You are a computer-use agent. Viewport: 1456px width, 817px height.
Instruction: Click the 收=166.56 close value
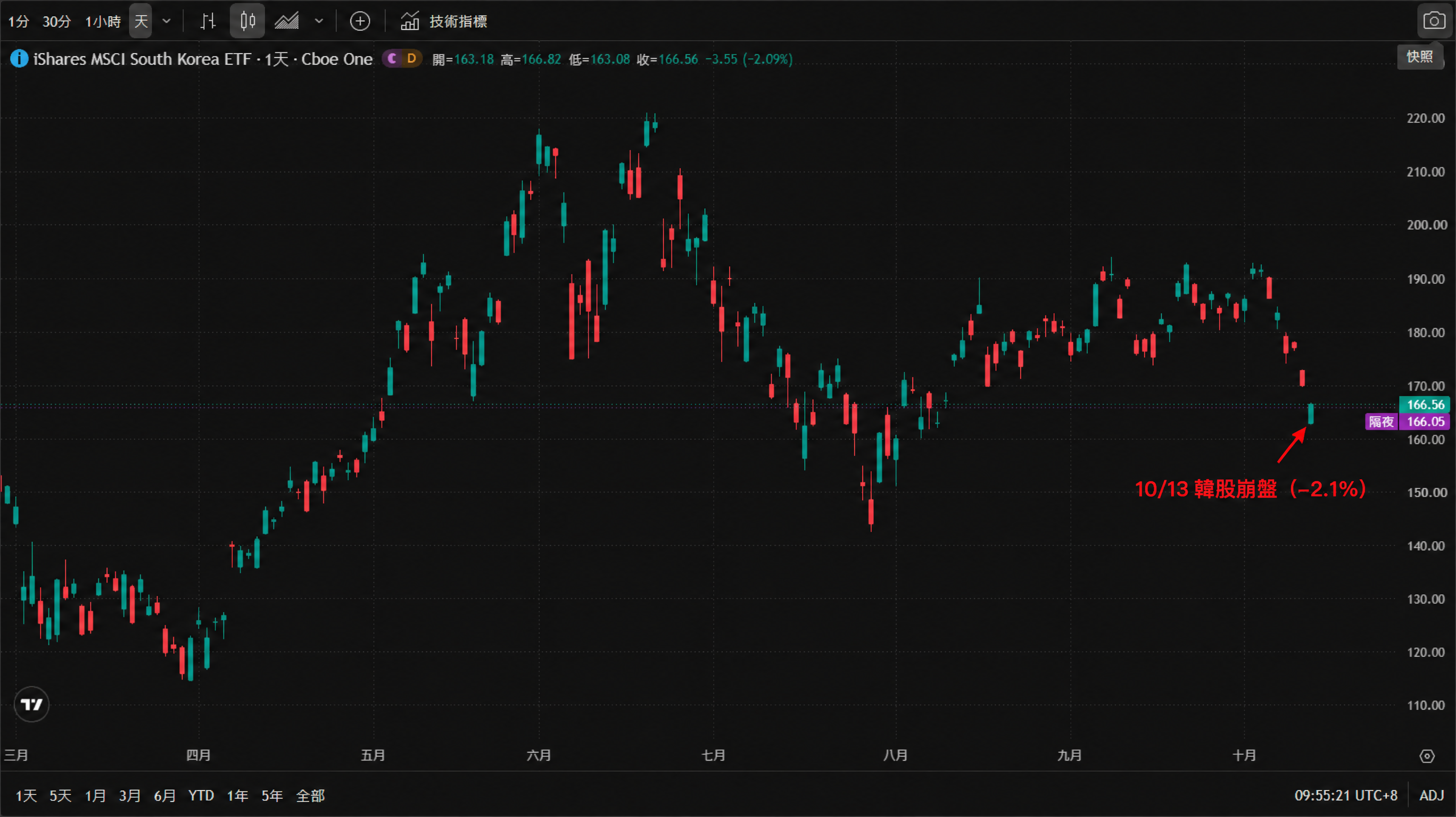coord(667,60)
